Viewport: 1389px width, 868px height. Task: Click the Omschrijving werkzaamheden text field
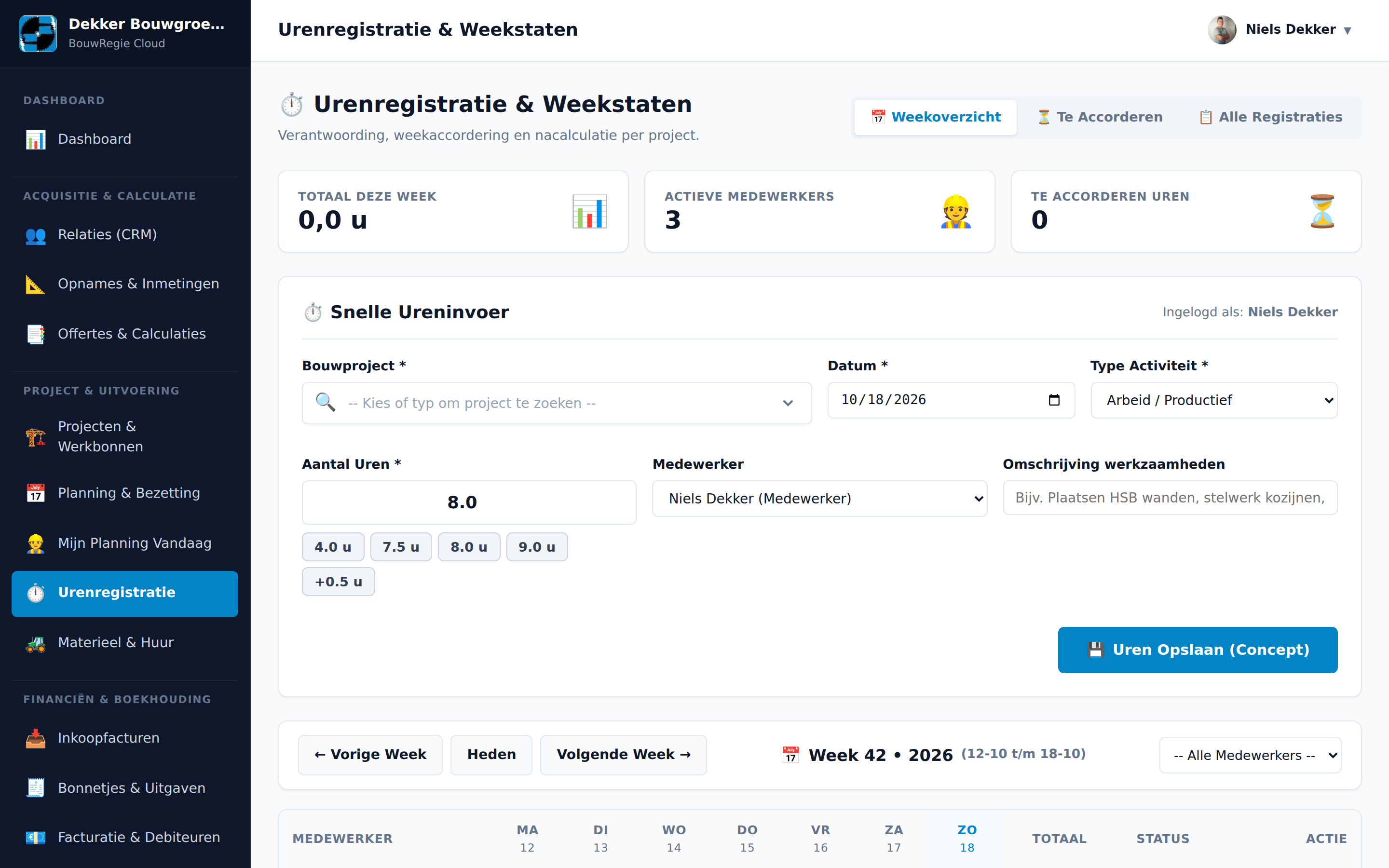tap(1170, 498)
